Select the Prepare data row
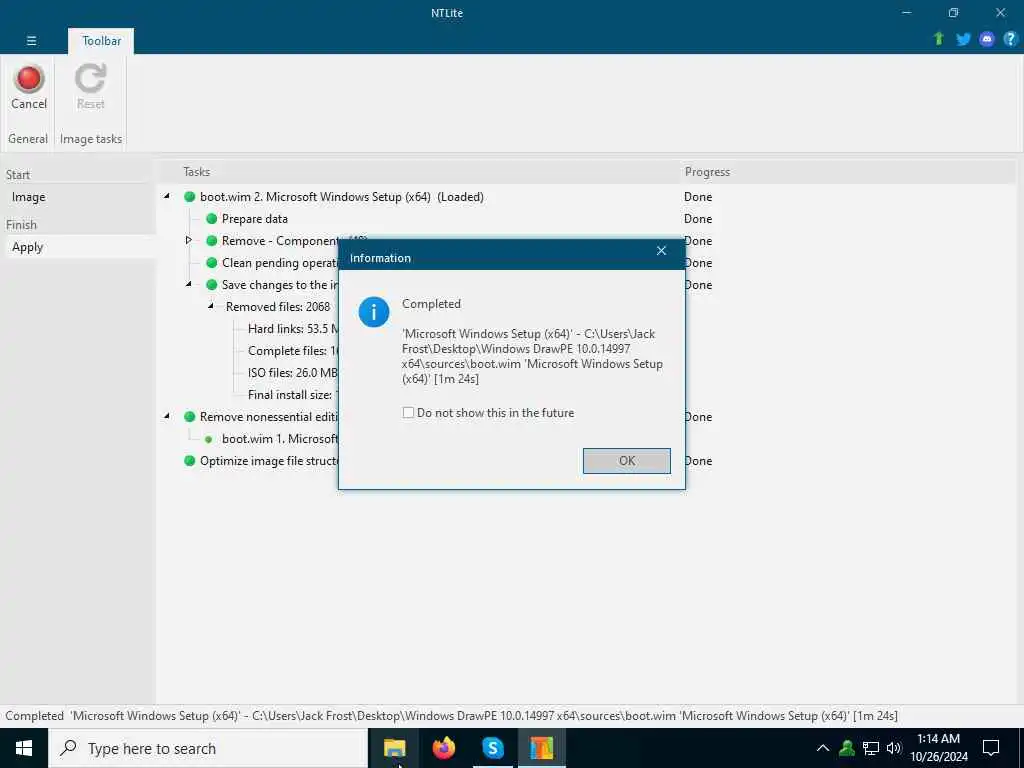Screen dimensions: 1024x768 (x=255, y=219)
